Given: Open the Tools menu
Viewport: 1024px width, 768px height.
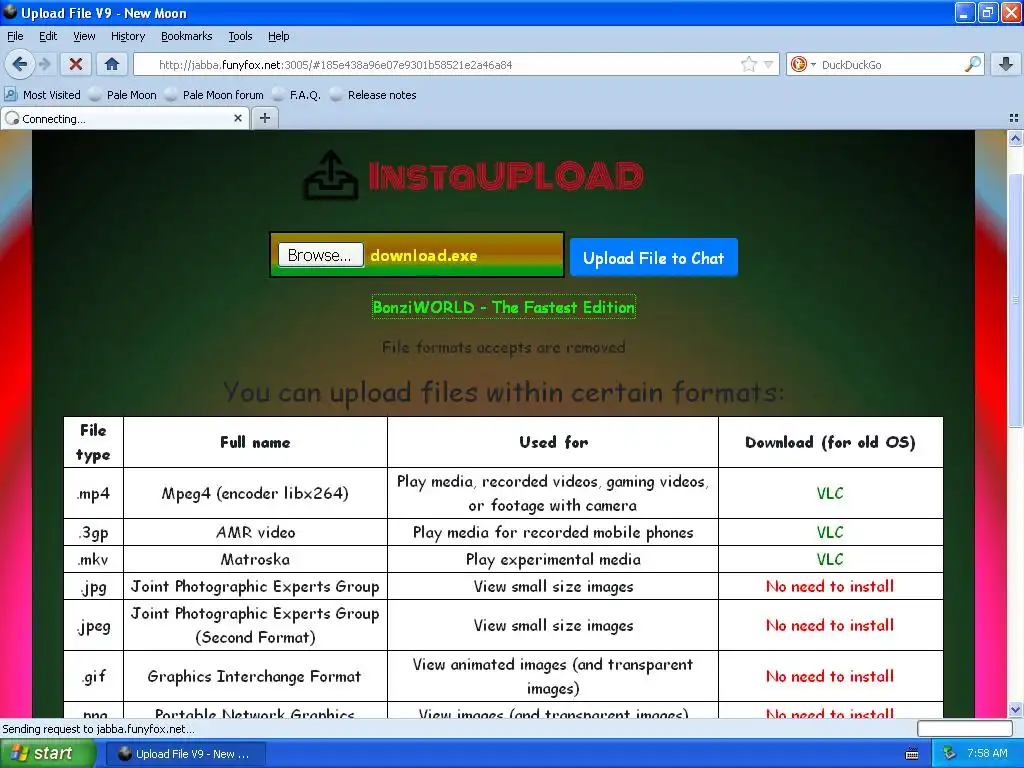Looking at the screenshot, I should [240, 36].
